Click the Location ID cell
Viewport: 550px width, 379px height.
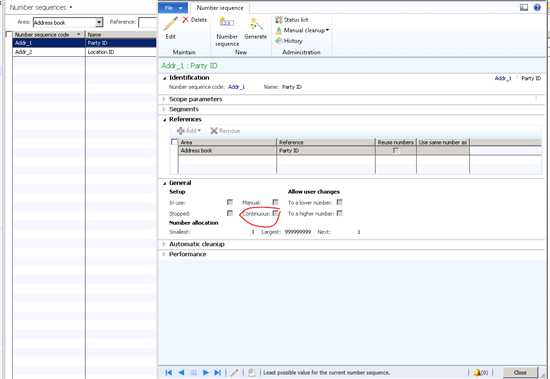tap(121, 52)
